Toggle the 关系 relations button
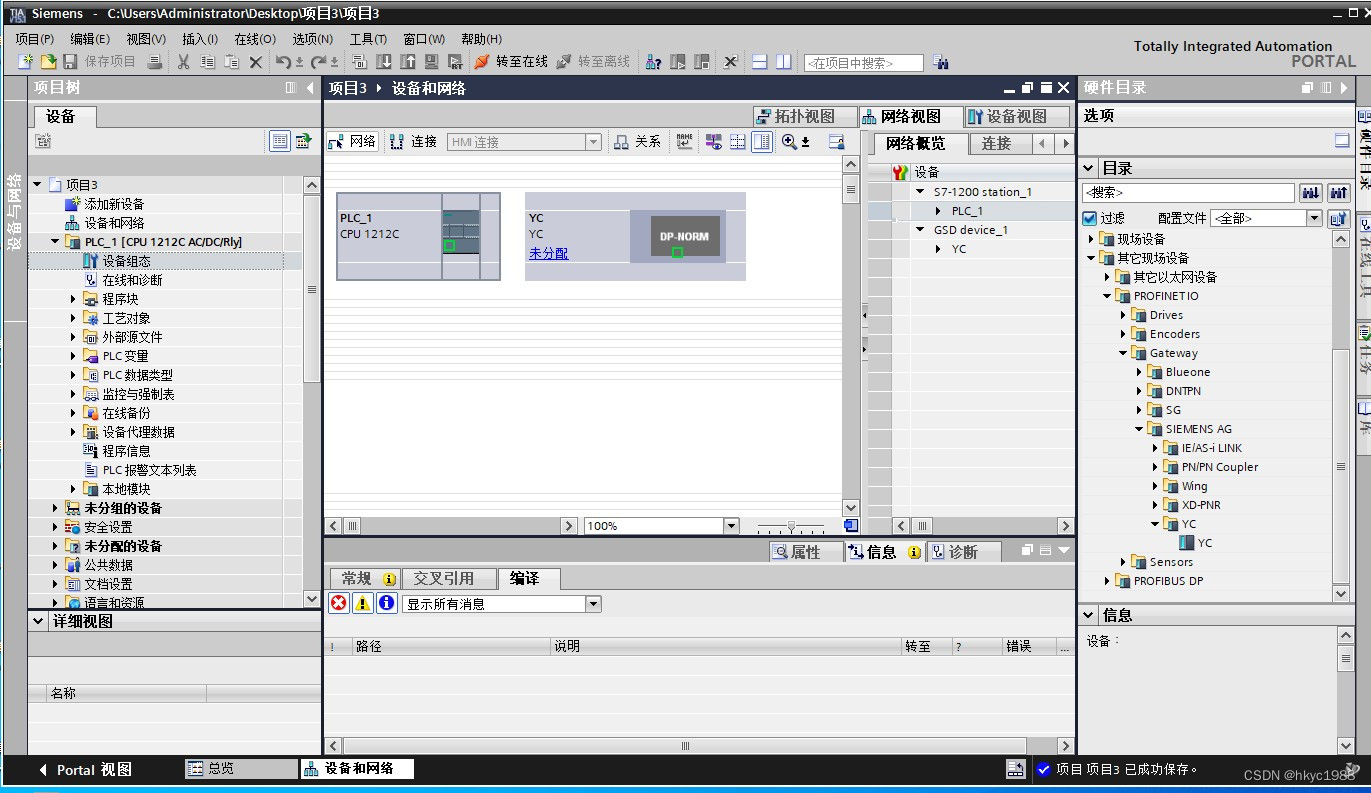Image resolution: width=1371 pixels, height=793 pixels. [637, 142]
